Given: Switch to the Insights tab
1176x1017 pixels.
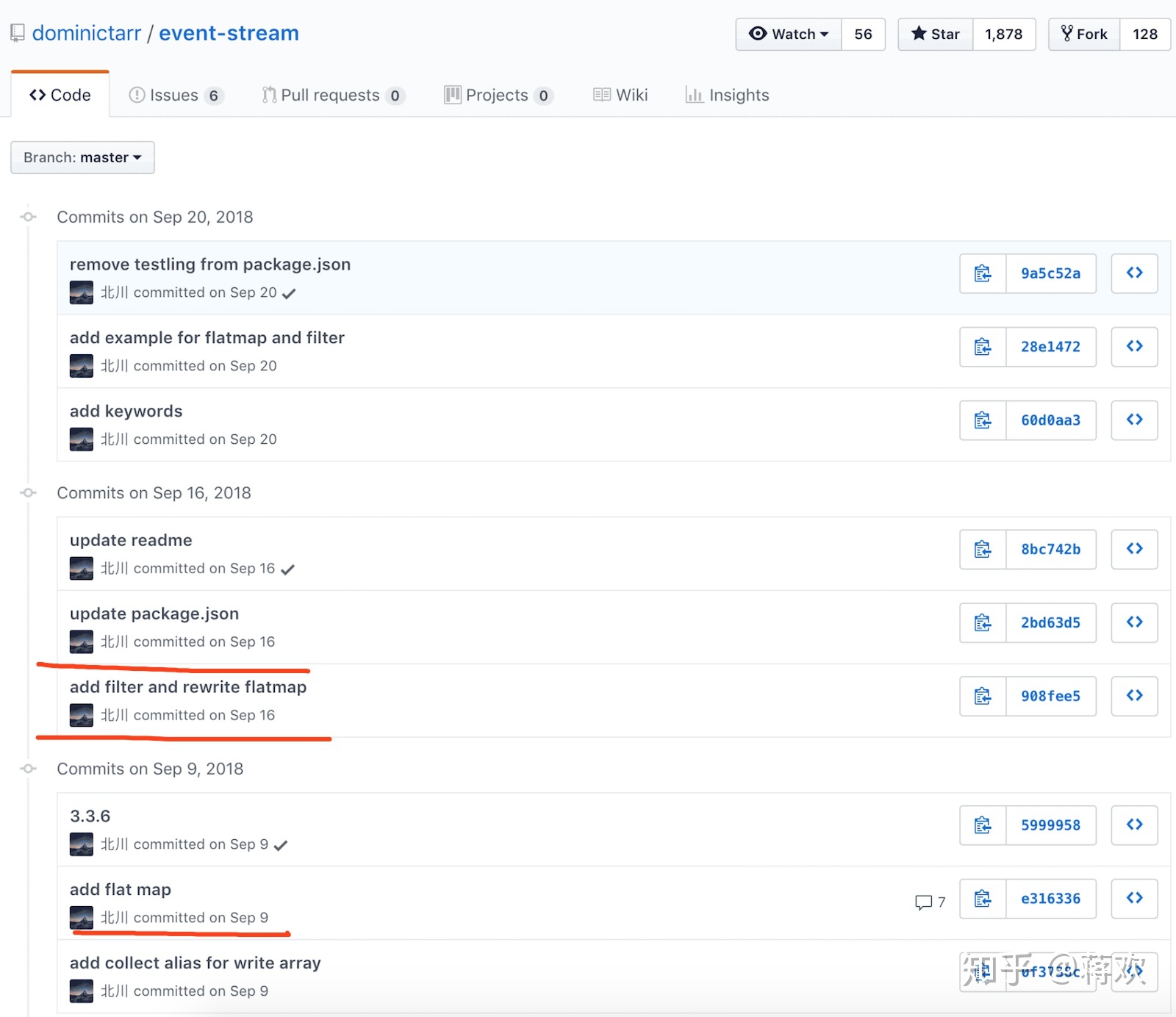Looking at the screenshot, I should tap(727, 96).
